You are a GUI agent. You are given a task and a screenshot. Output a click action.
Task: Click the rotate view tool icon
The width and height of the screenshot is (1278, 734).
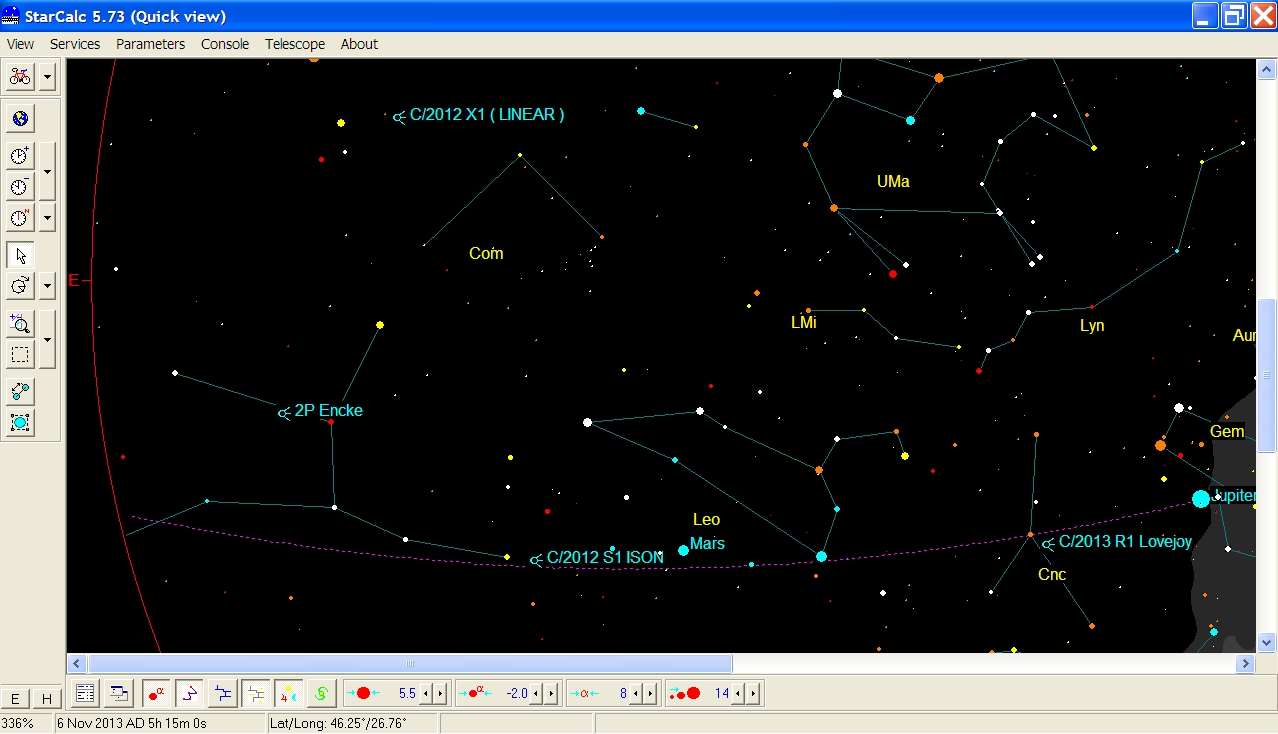tap(20, 286)
